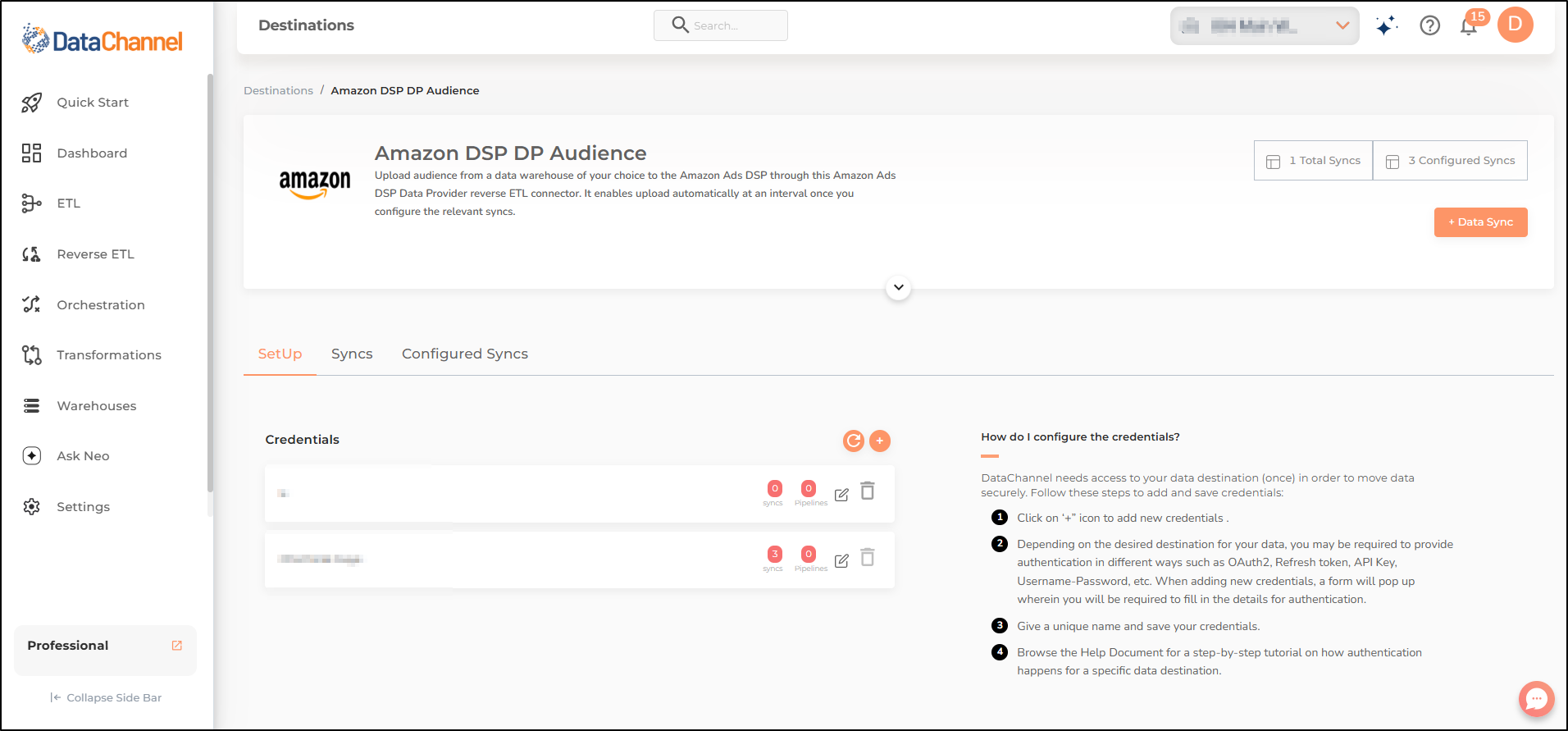Click the AI sparkle icon in header
Screen dimensions: 1568x731
tap(1387, 26)
